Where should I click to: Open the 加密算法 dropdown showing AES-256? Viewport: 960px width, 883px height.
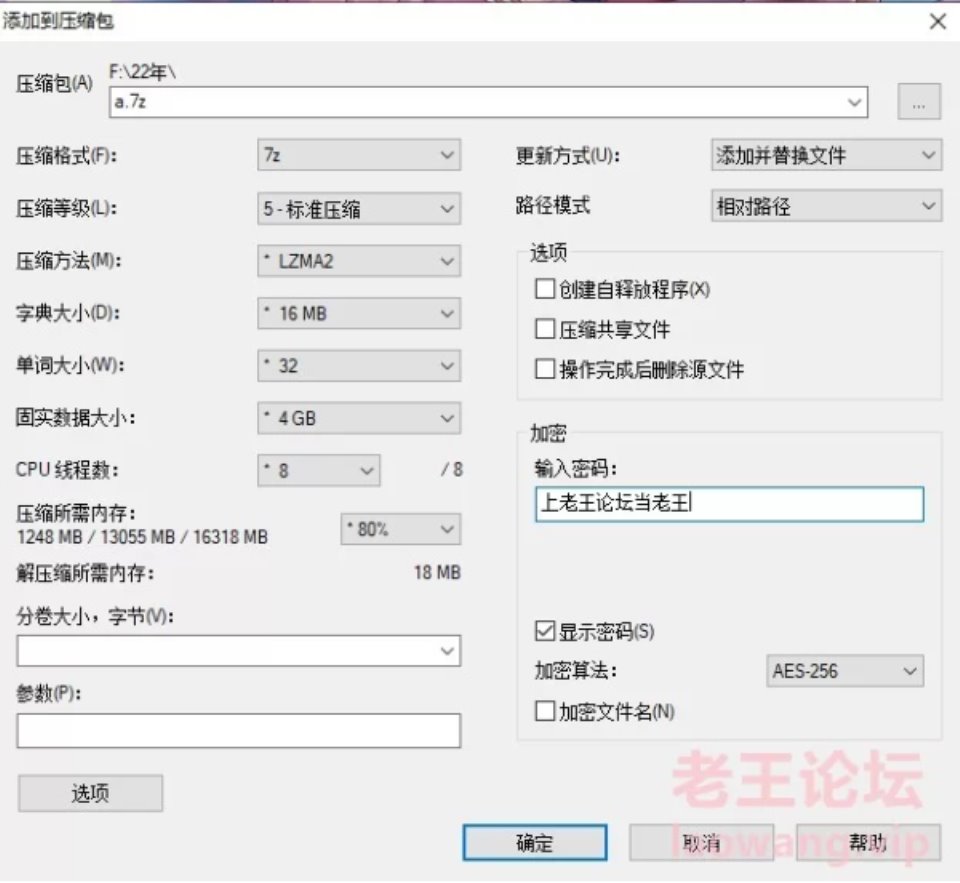click(x=845, y=671)
